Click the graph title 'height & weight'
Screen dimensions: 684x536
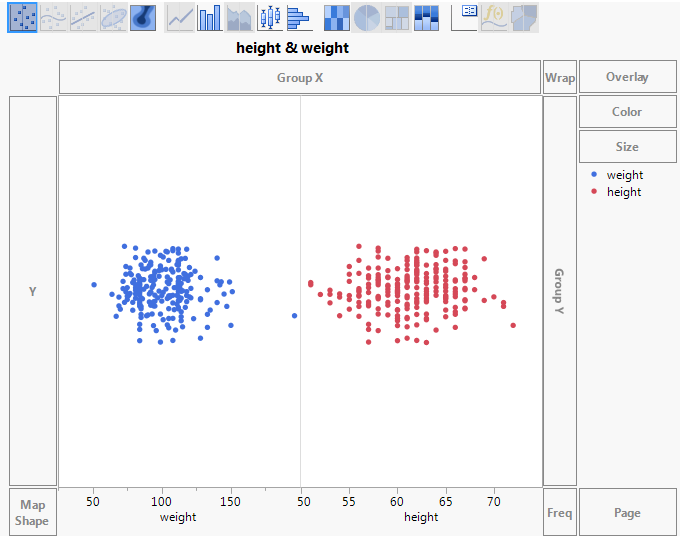tap(292, 48)
